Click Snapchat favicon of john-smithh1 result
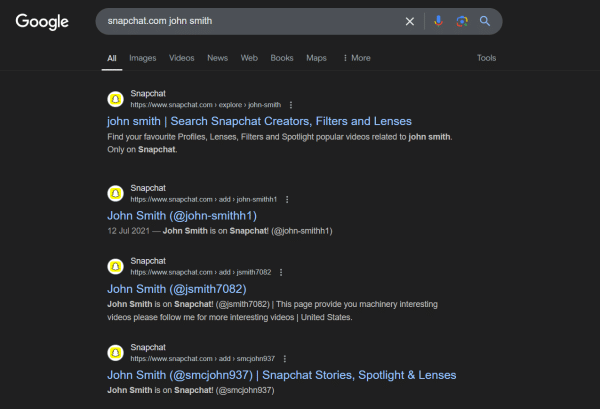 [116, 194]
